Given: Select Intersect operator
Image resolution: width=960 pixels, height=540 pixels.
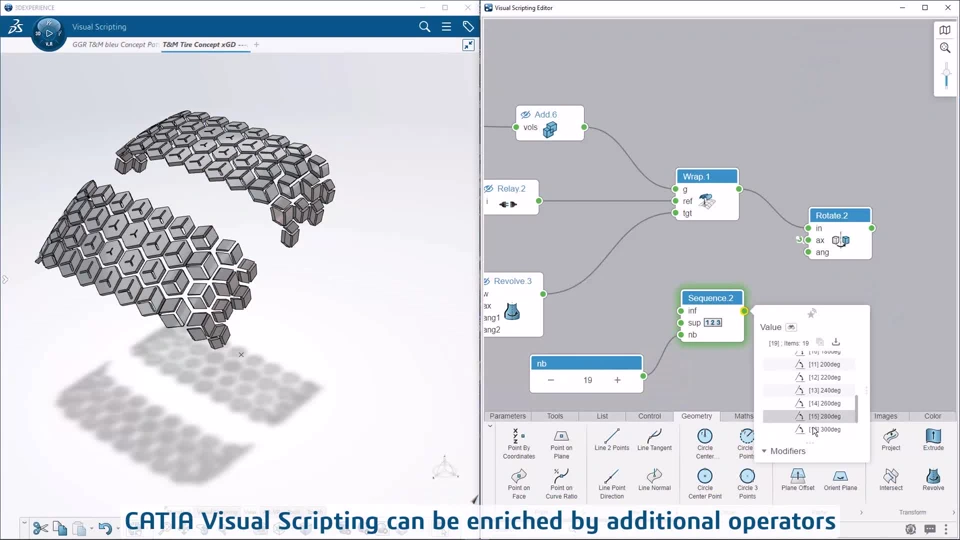Looking at the screenshot, I should pyautogui.click(x=891, y=479).
